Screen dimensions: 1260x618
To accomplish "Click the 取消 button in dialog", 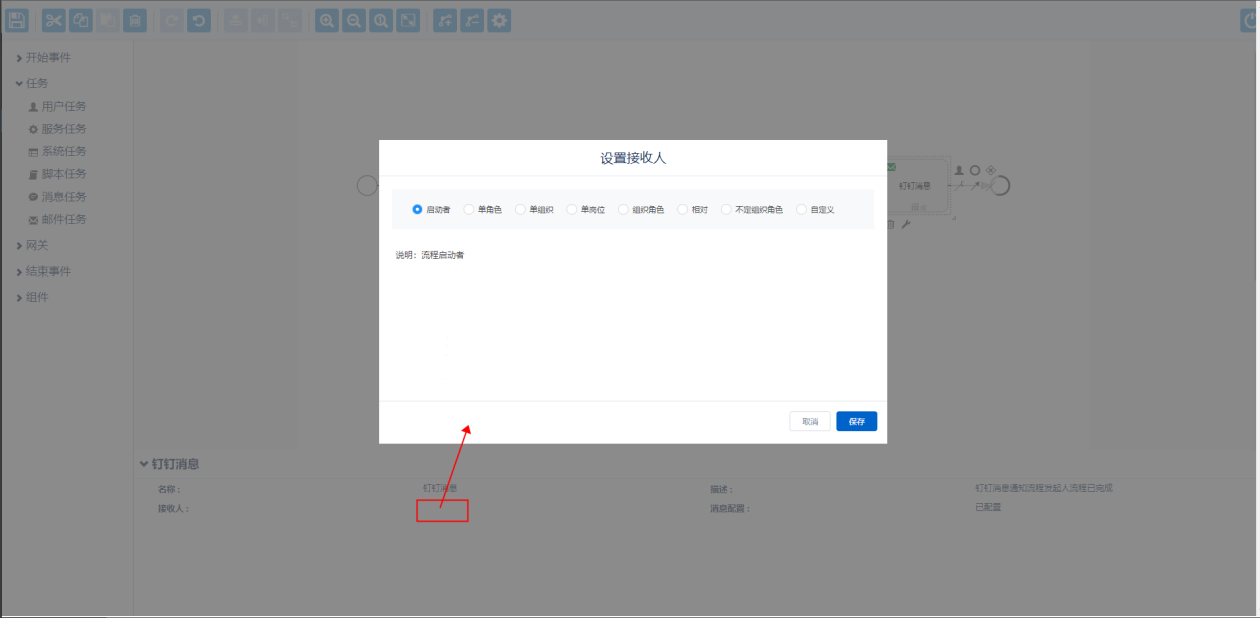I will pyautogui.click(x=809, y=421).
